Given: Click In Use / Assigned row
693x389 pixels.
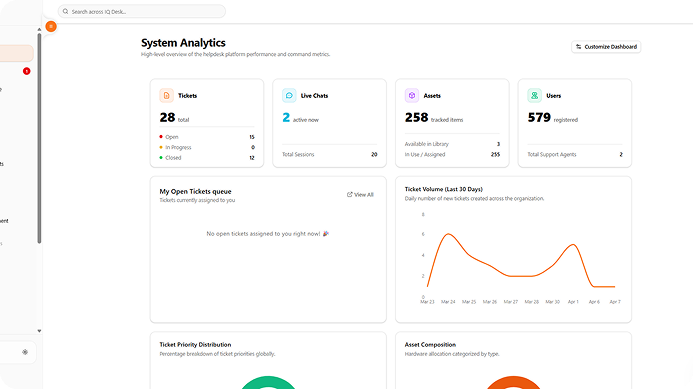Looking at the screenshot, I should 452,155.
